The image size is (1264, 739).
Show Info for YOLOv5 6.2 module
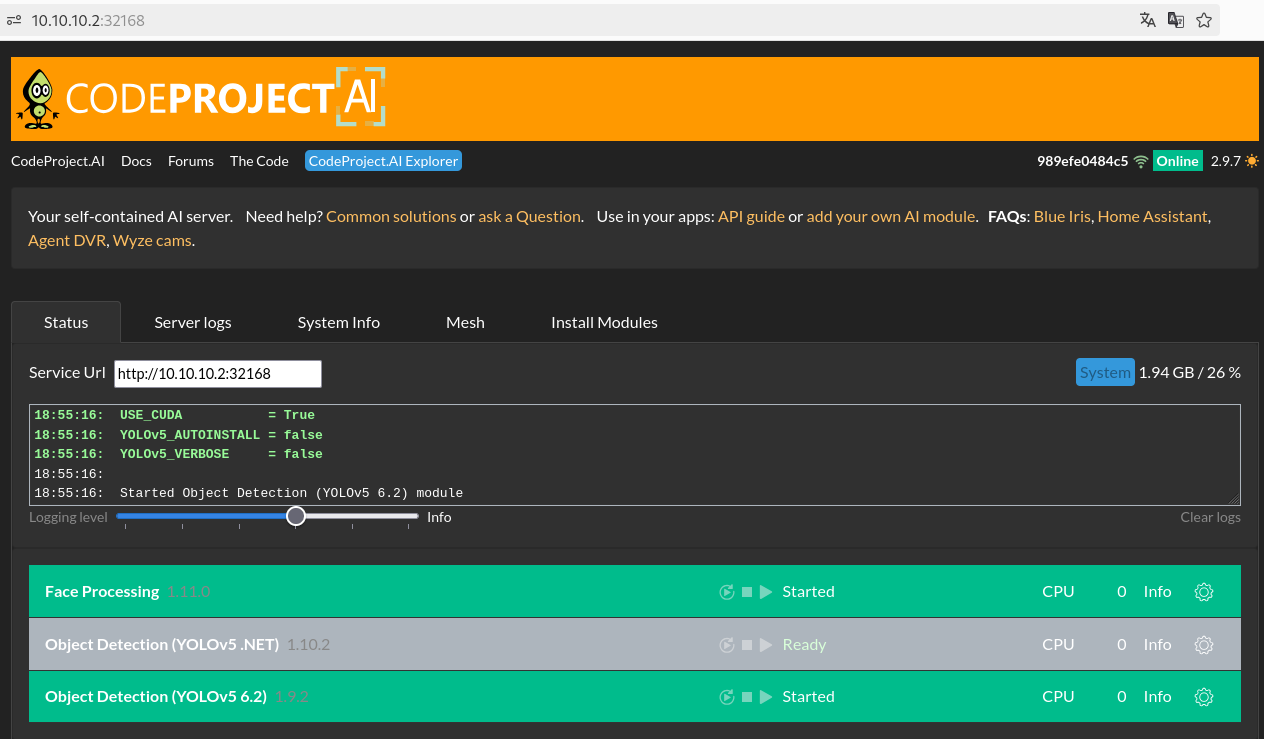(x=1157, y=697)
